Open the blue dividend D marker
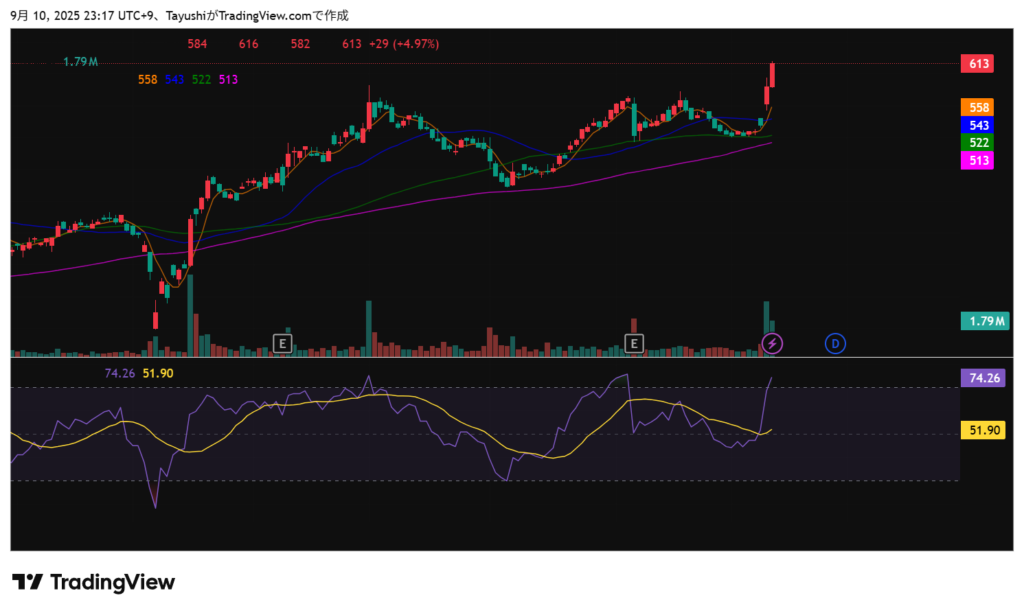Viewport: 1024px width, 613px height. tap(835, 344)
